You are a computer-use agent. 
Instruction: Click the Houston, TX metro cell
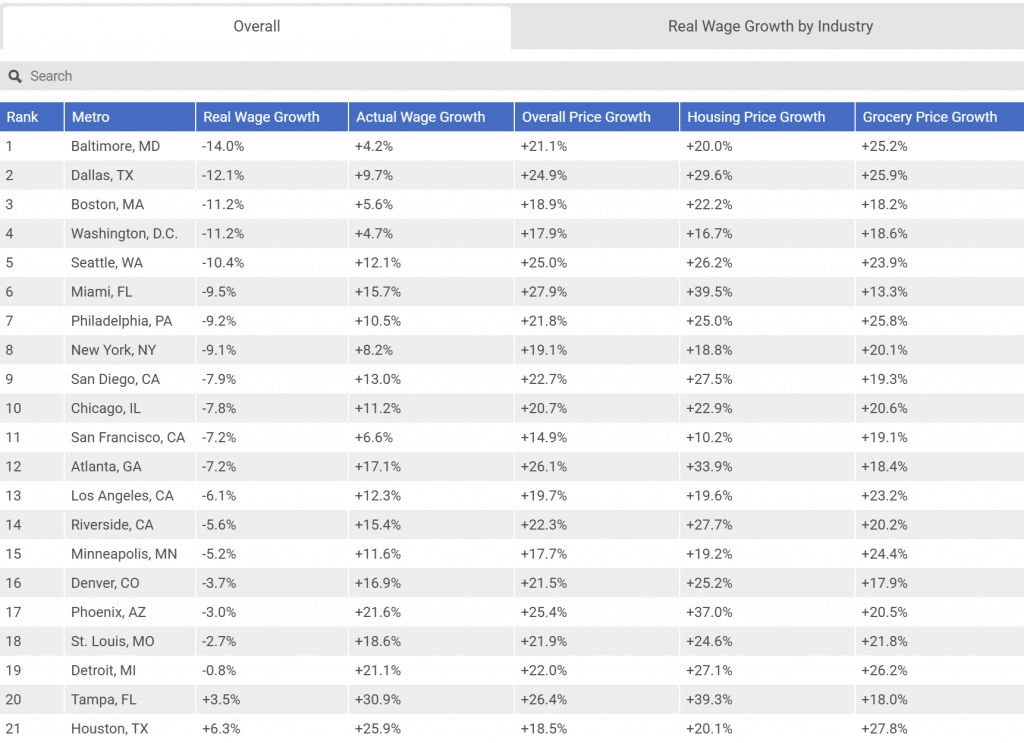[109, 728]
